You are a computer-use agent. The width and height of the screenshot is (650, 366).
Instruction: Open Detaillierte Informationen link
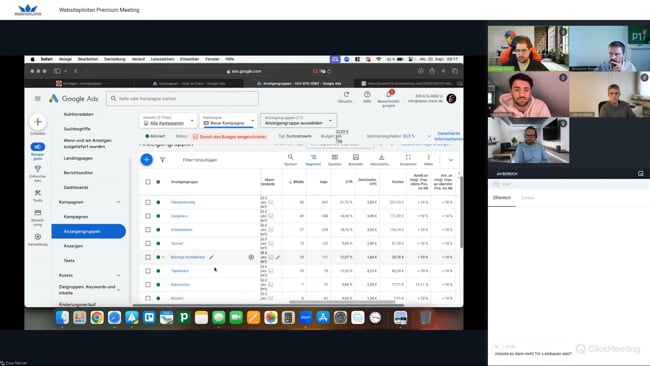coord(449,136)
